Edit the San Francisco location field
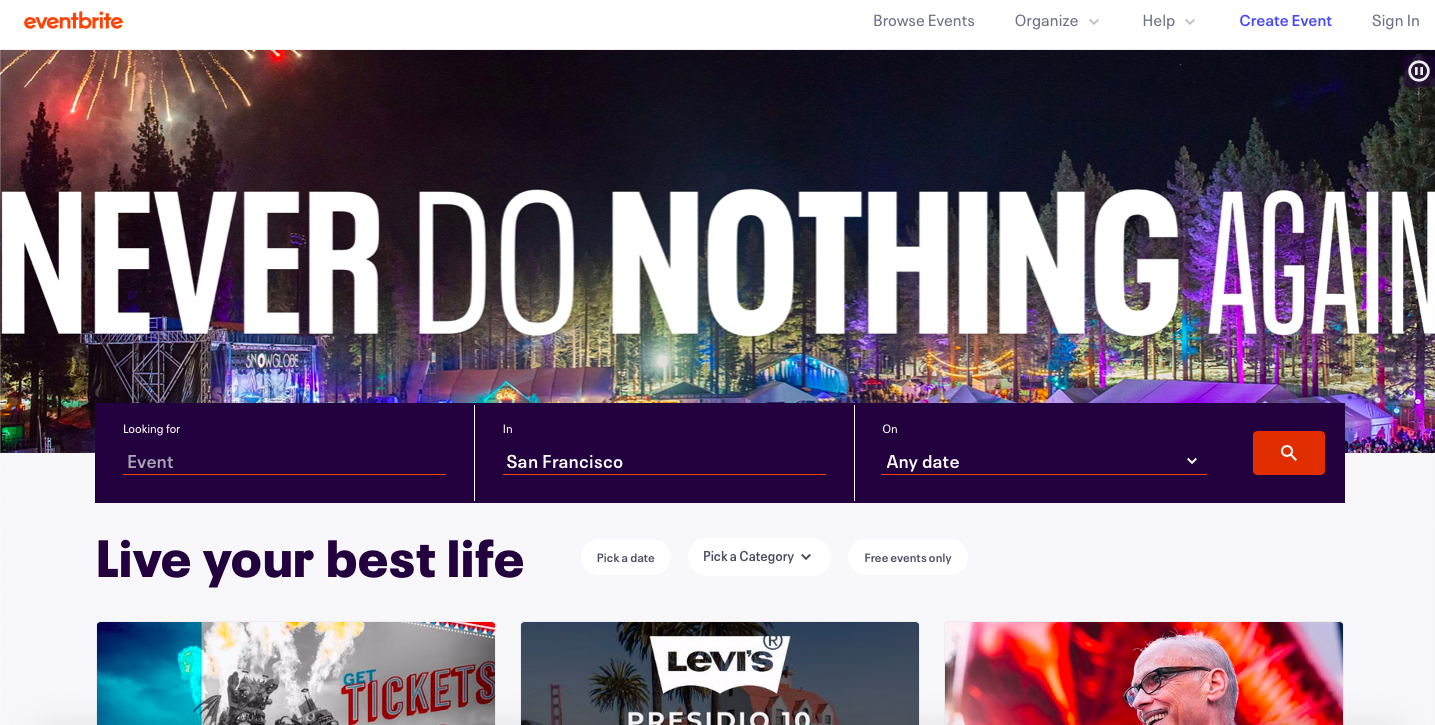 664,462
